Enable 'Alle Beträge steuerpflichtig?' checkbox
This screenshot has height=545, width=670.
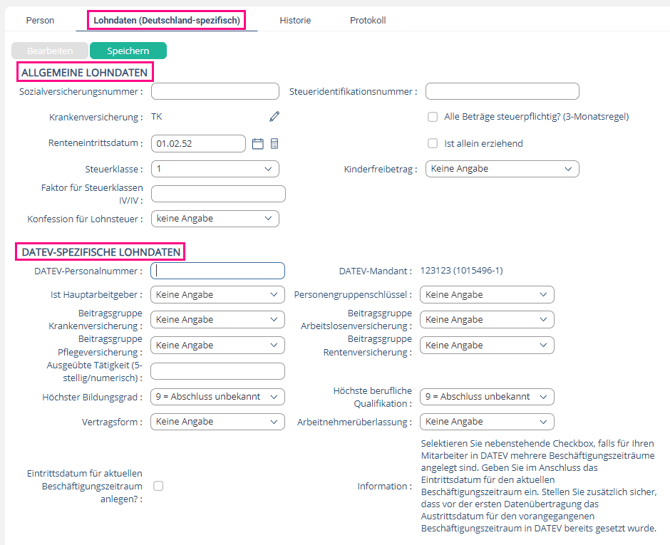point(433,117)
